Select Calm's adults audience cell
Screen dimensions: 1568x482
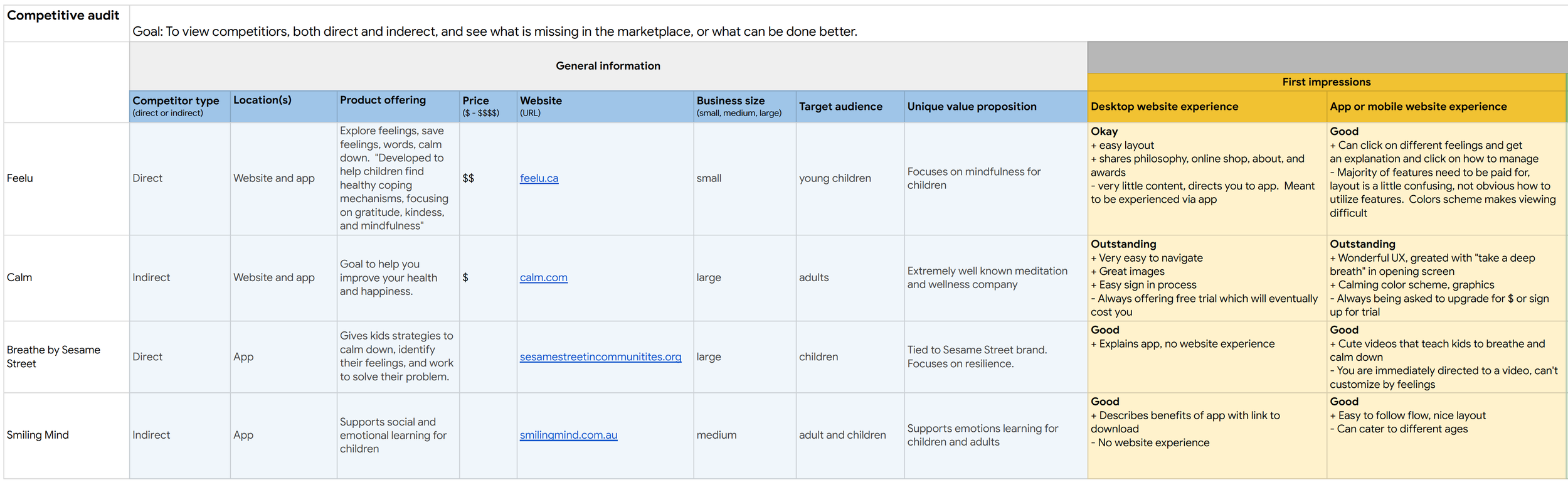(x=850, y=278)
